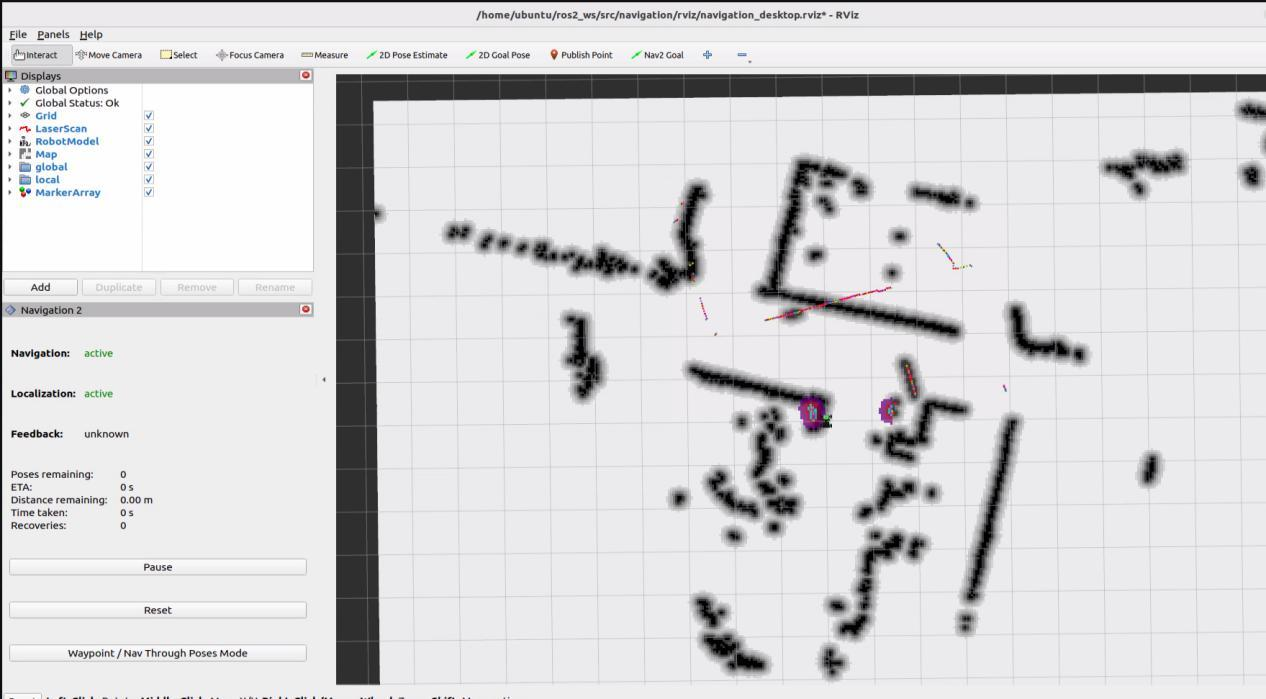Viewport: 1266px width, 699px height.
Task: Disable the MarkerArray display checkbox
Action: click(149, 192)
